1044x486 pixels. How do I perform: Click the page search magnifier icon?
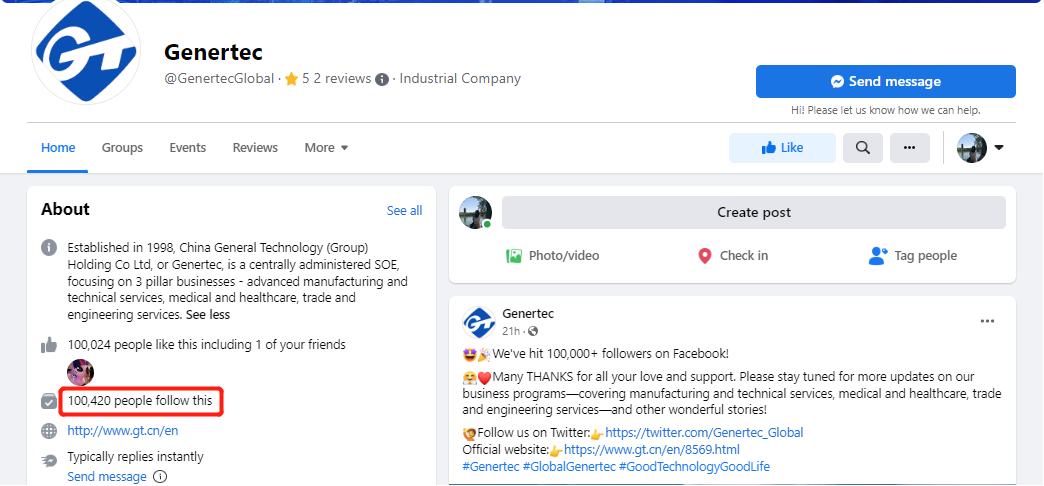click(x=862, y=147)
